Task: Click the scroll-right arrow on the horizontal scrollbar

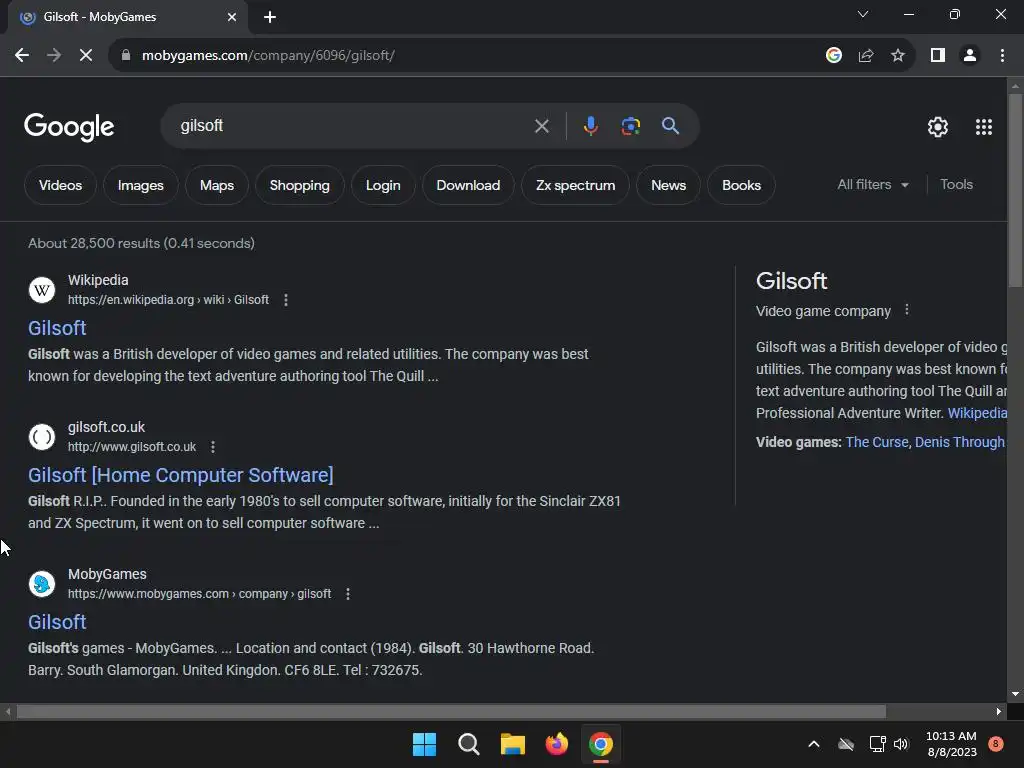Action: coord(999,711)
